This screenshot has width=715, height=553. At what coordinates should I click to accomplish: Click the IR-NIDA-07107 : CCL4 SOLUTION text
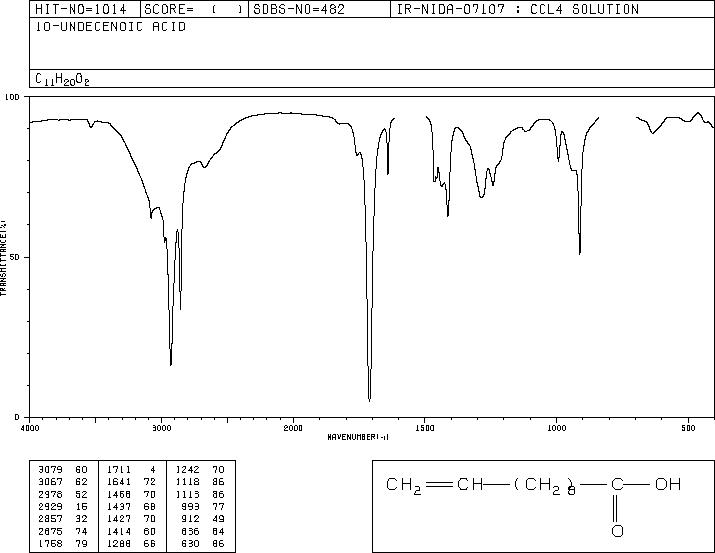[518, 9]
